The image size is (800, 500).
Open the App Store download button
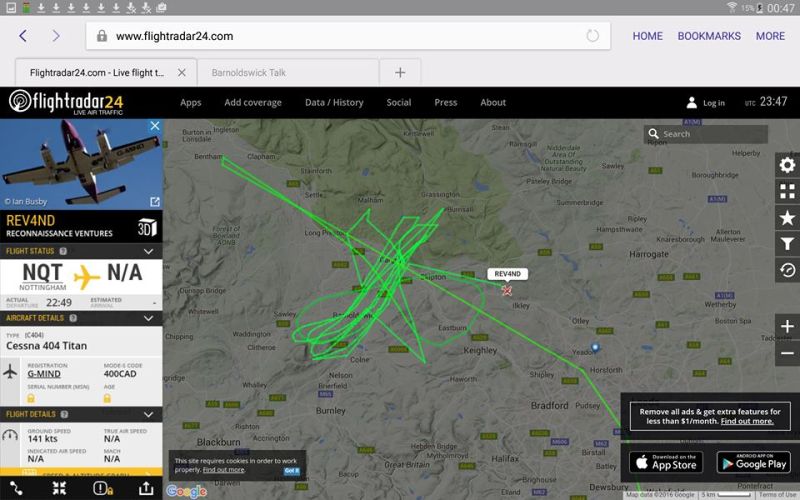(666, 462)
